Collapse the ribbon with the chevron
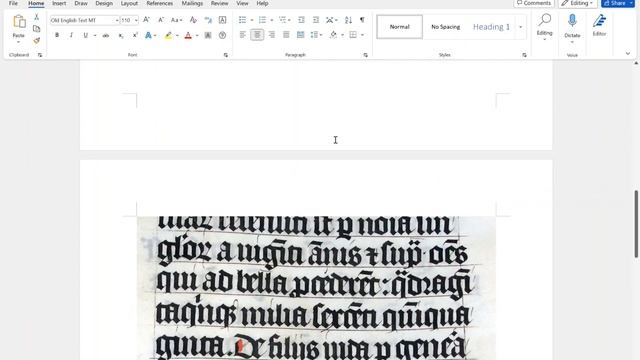 (x=628, y=53)
